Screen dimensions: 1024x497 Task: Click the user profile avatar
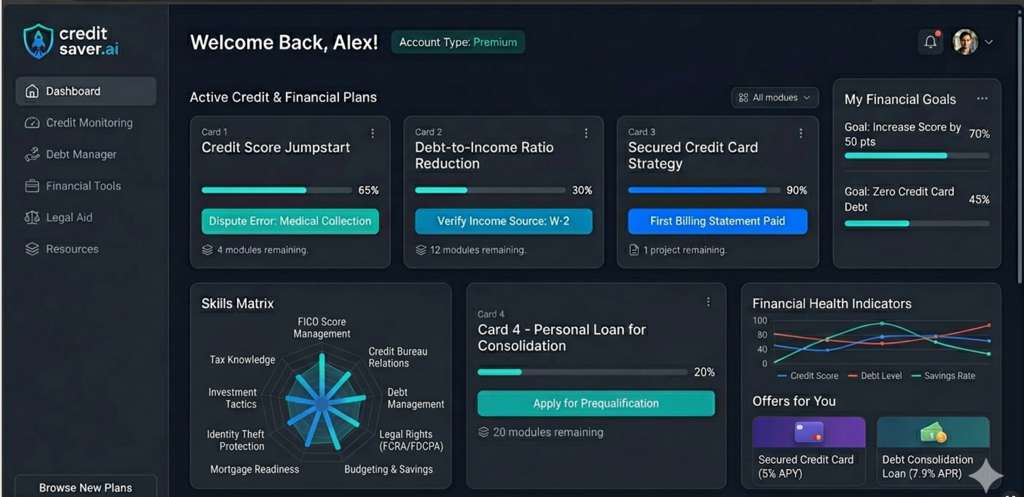coord(964,42)
